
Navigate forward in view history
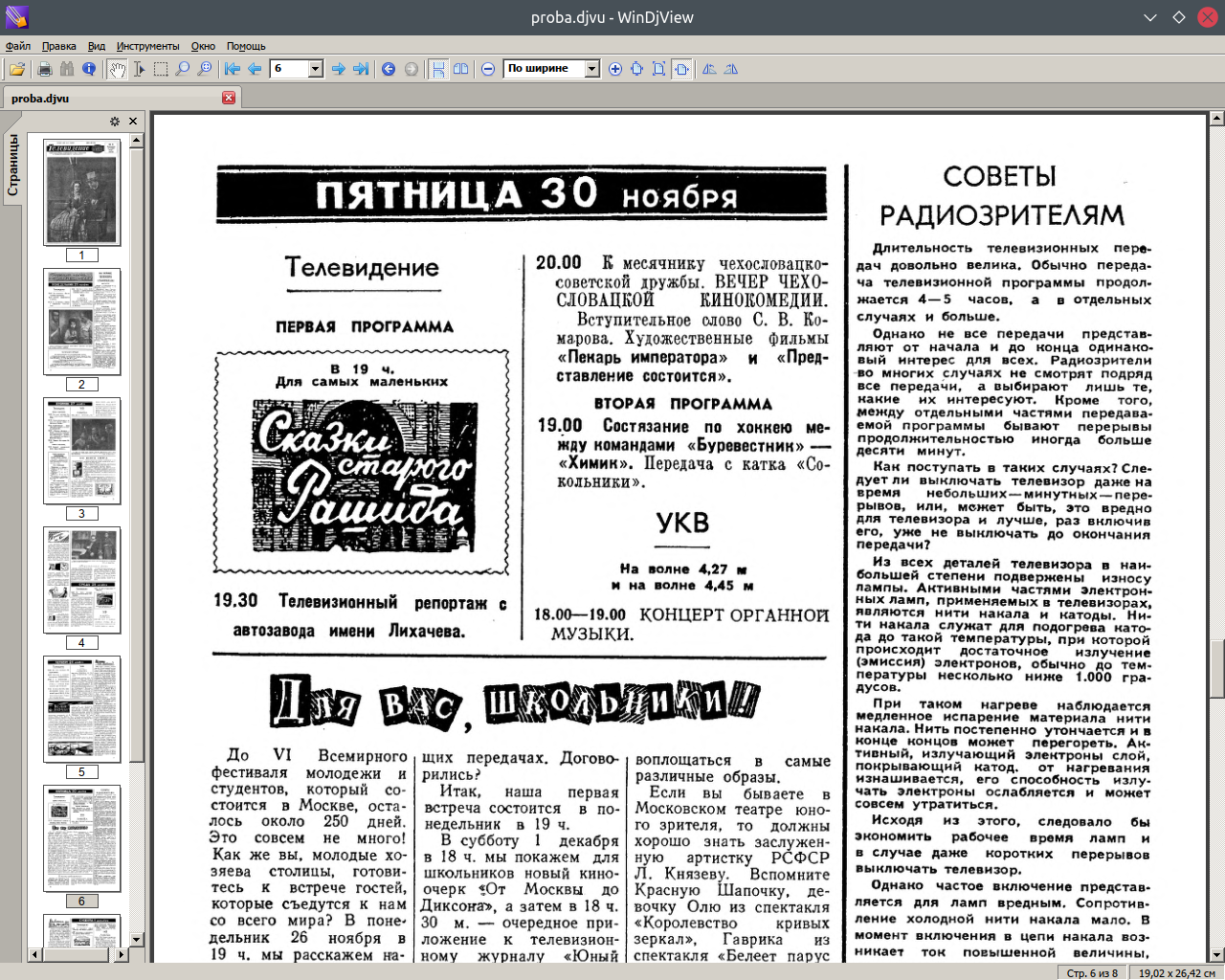[x=411, y=69]
